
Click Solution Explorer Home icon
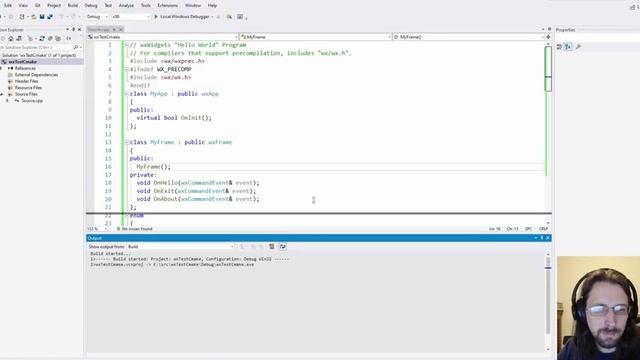click(x=11, y=38)
